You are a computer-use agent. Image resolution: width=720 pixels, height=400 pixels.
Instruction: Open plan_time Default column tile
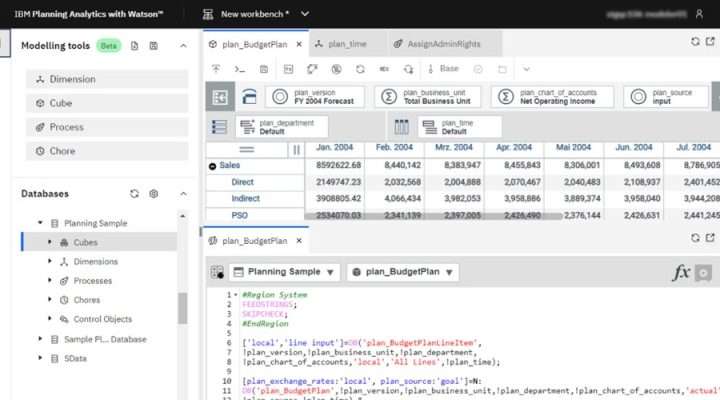point(460,127)
